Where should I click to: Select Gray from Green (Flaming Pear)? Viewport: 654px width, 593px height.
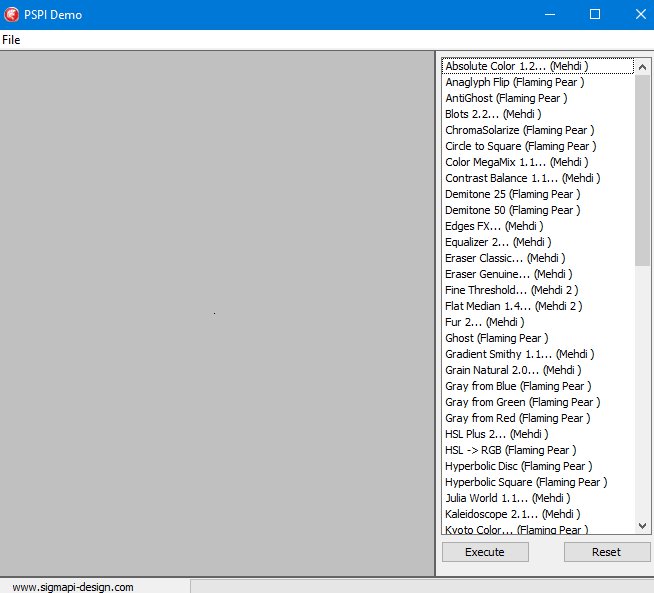pos(538,402)
